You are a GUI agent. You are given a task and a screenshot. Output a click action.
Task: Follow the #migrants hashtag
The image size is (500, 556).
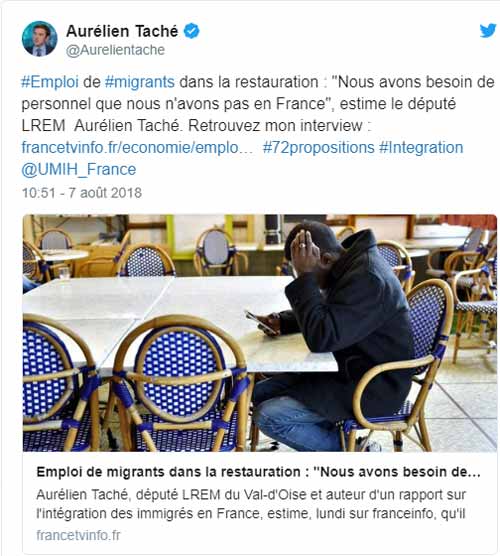tap(140, 82)
